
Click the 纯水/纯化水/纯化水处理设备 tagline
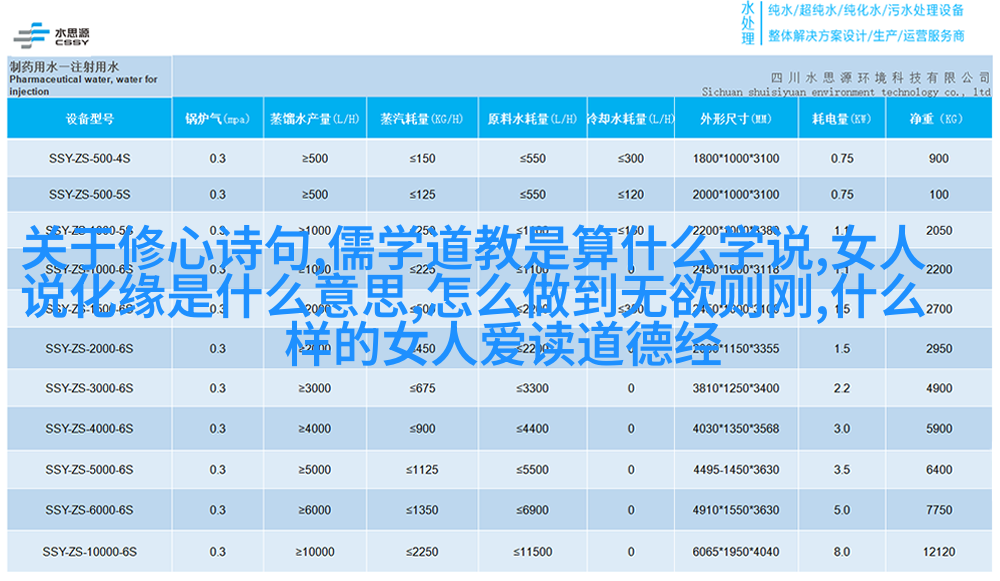pos(865,11)
